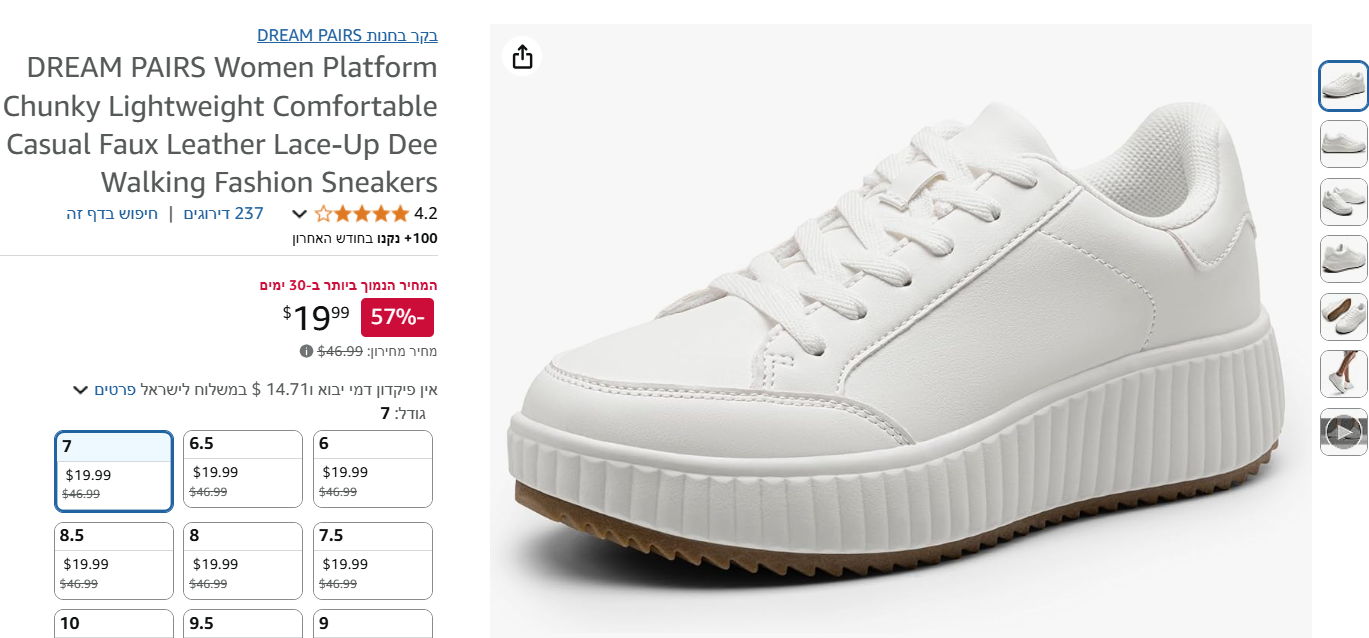This screenshot has width=1369, height=638.
Task: Show the third shoe pair thumbnail
Action: point(1343,202)
